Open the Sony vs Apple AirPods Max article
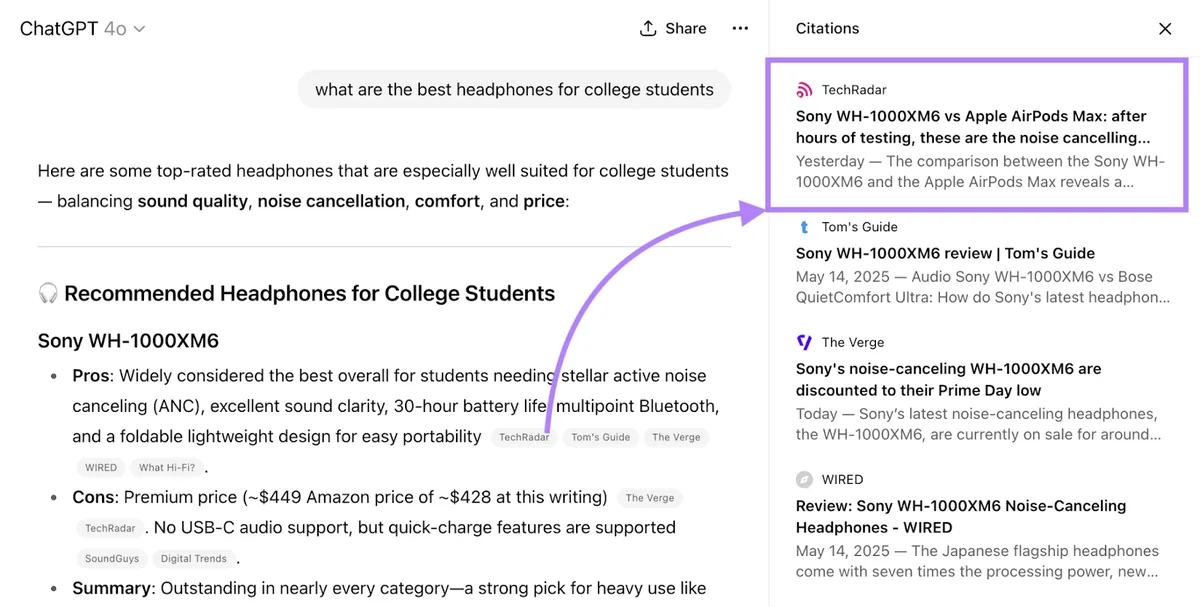Screen dimensions: 1200x607 tap(973, 127)
